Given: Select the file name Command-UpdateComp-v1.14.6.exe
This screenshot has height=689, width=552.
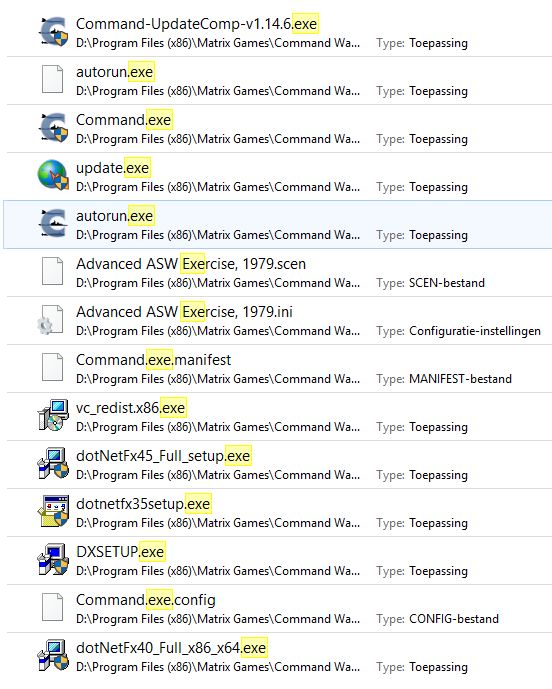Looking at the screenshot, I should pyautogui.click(x=196, y=24).
